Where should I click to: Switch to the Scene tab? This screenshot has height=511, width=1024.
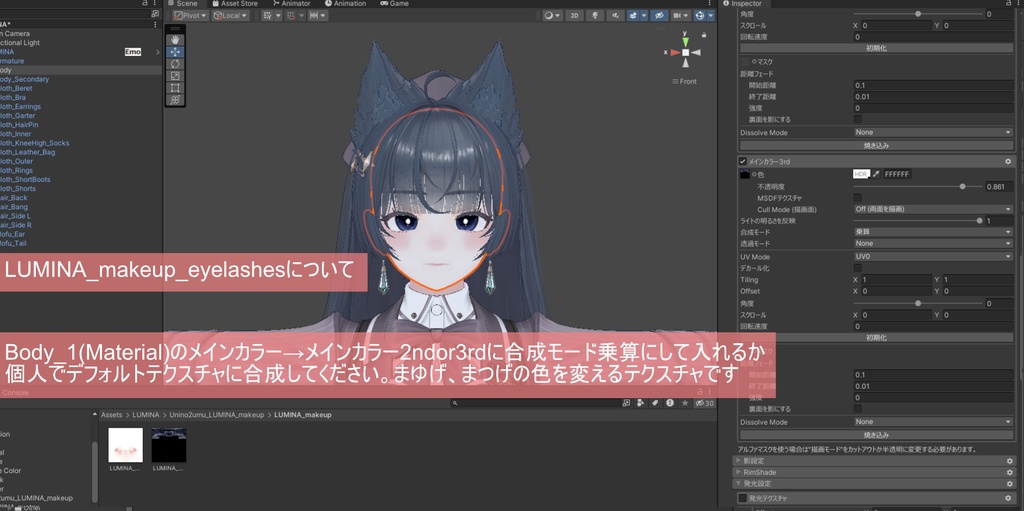pyautogui.click(x=182, y=3)
